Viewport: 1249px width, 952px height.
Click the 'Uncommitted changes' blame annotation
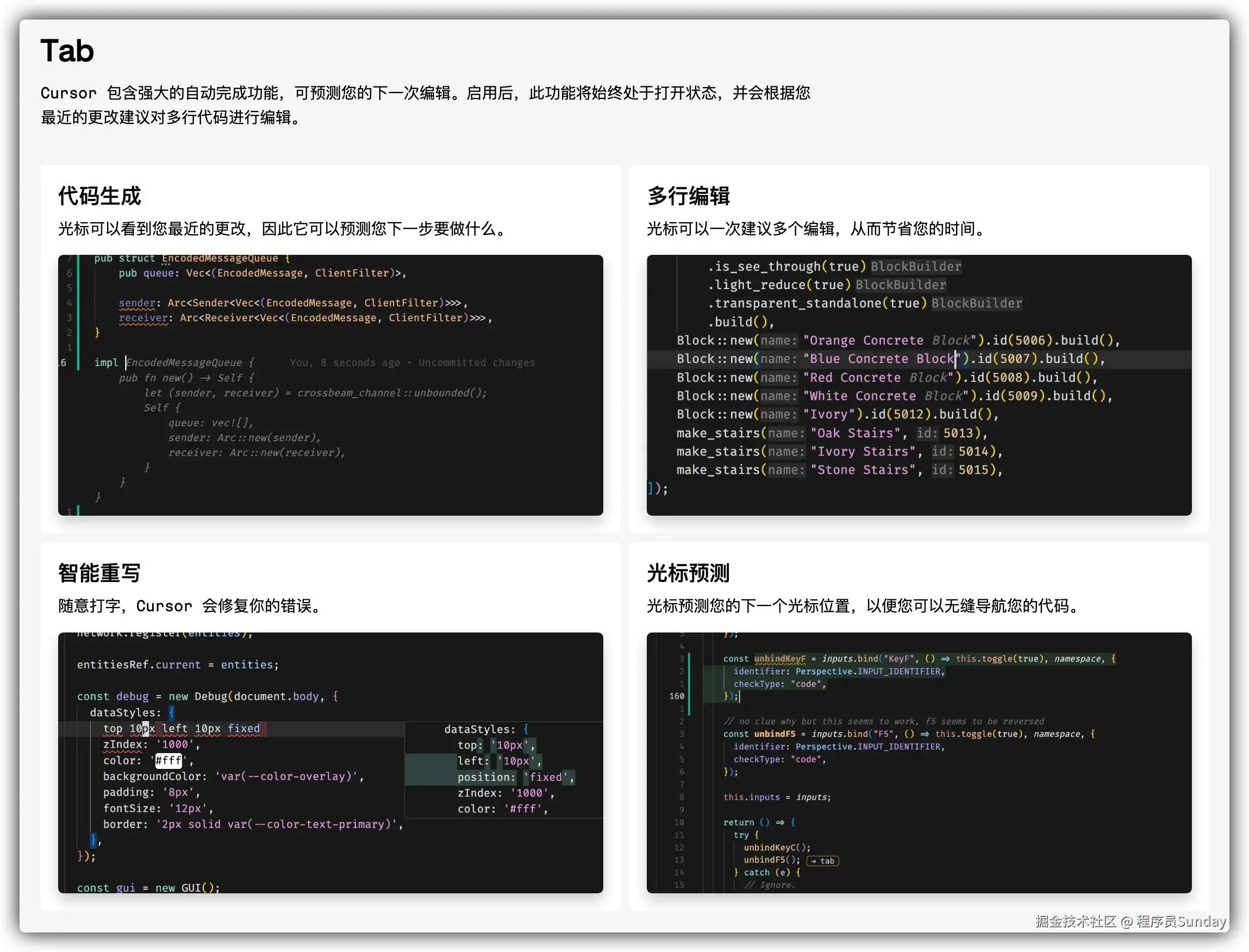coord(476,362)
